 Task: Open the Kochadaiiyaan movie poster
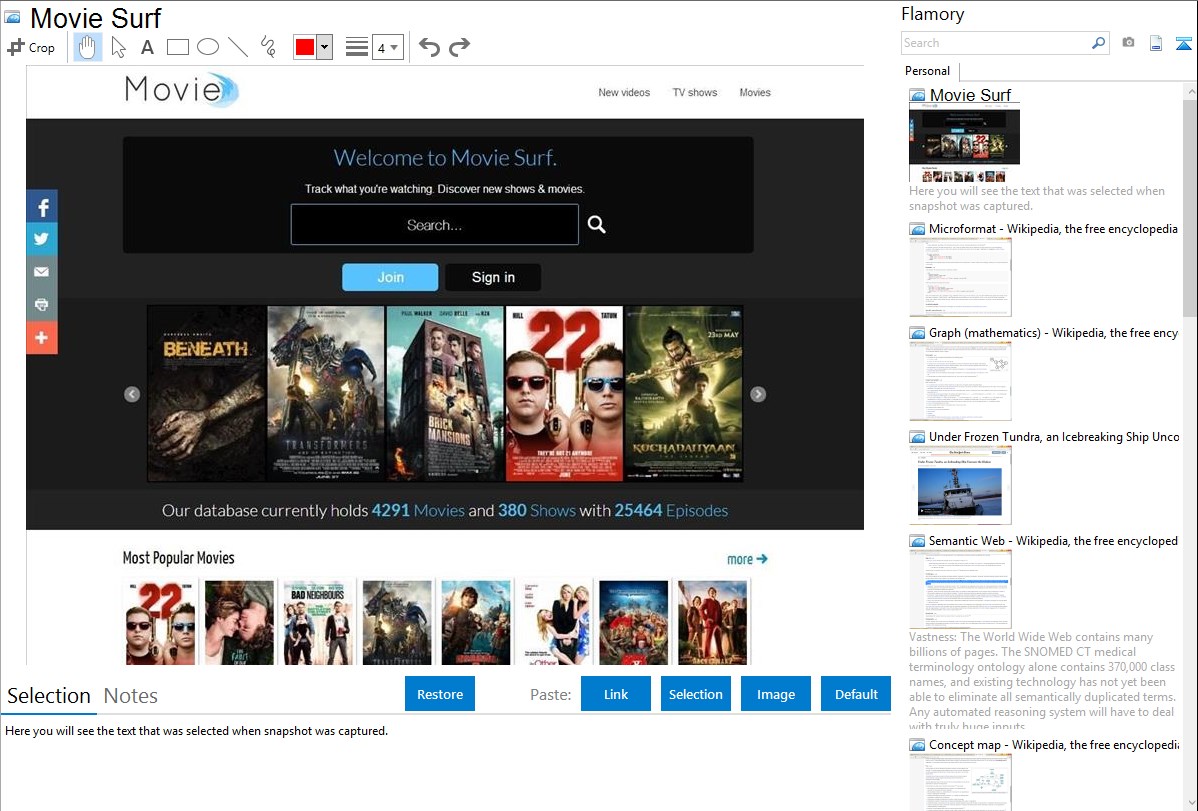point(684,394)
